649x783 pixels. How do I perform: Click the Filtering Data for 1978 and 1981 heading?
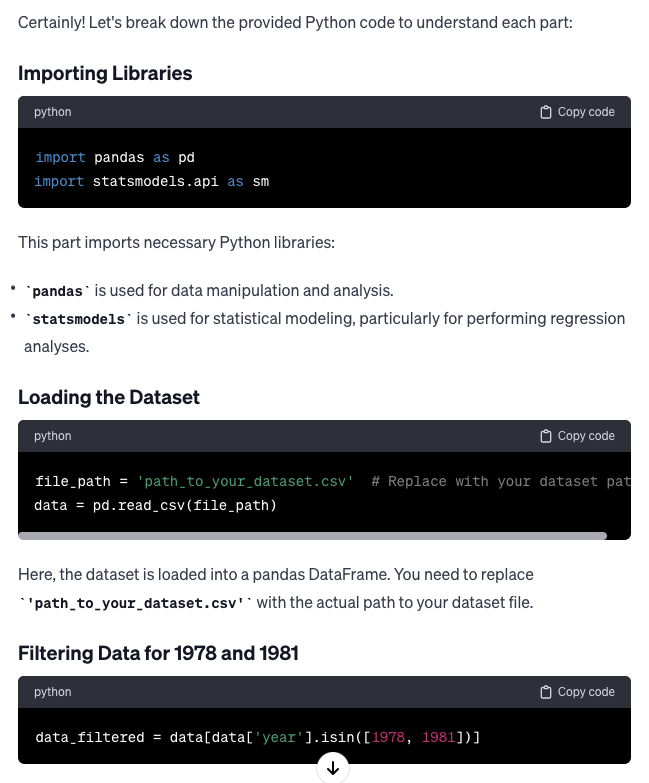click(x=158, y=653)
